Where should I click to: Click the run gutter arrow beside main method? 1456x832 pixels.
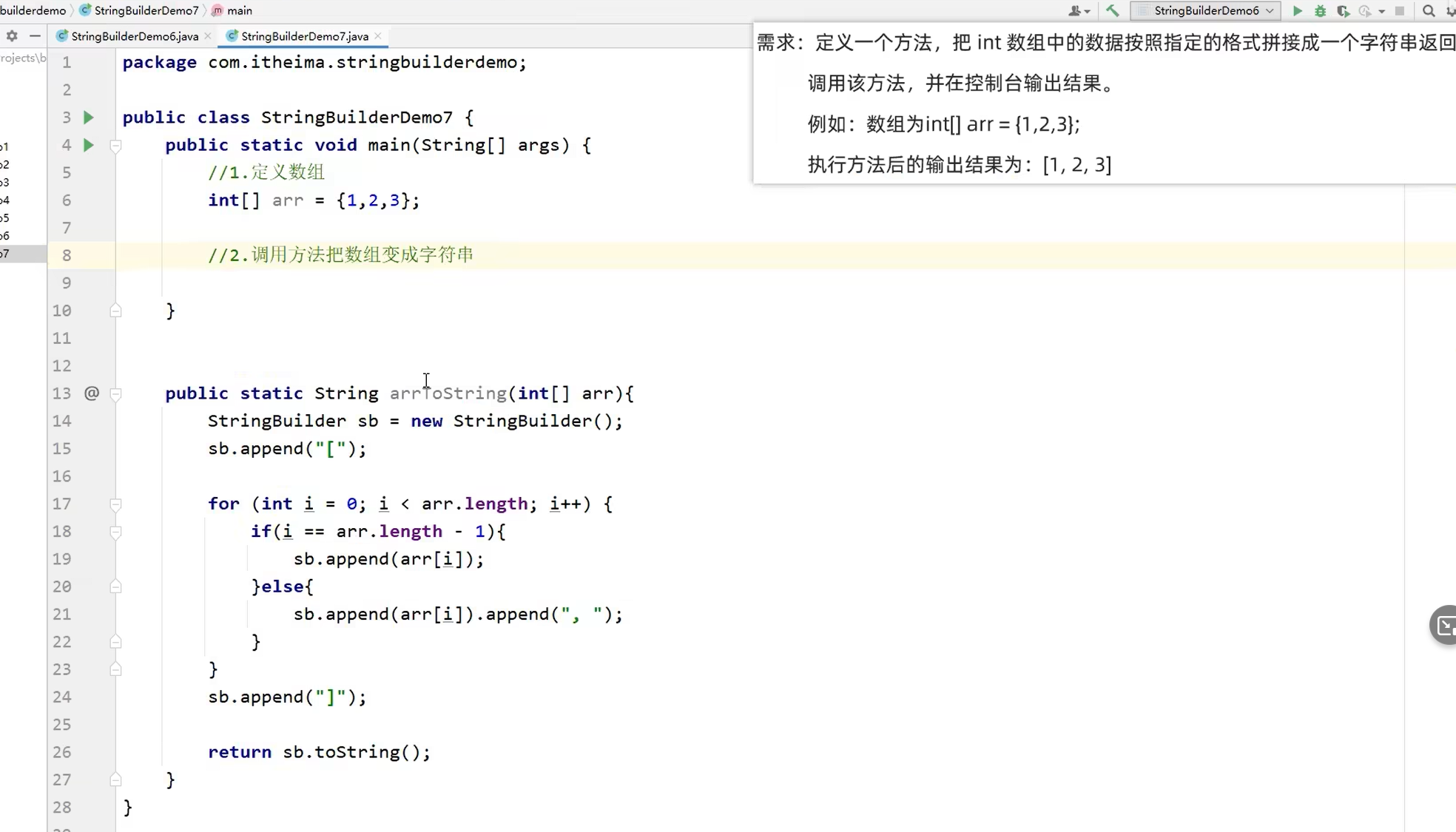[88, 145]
